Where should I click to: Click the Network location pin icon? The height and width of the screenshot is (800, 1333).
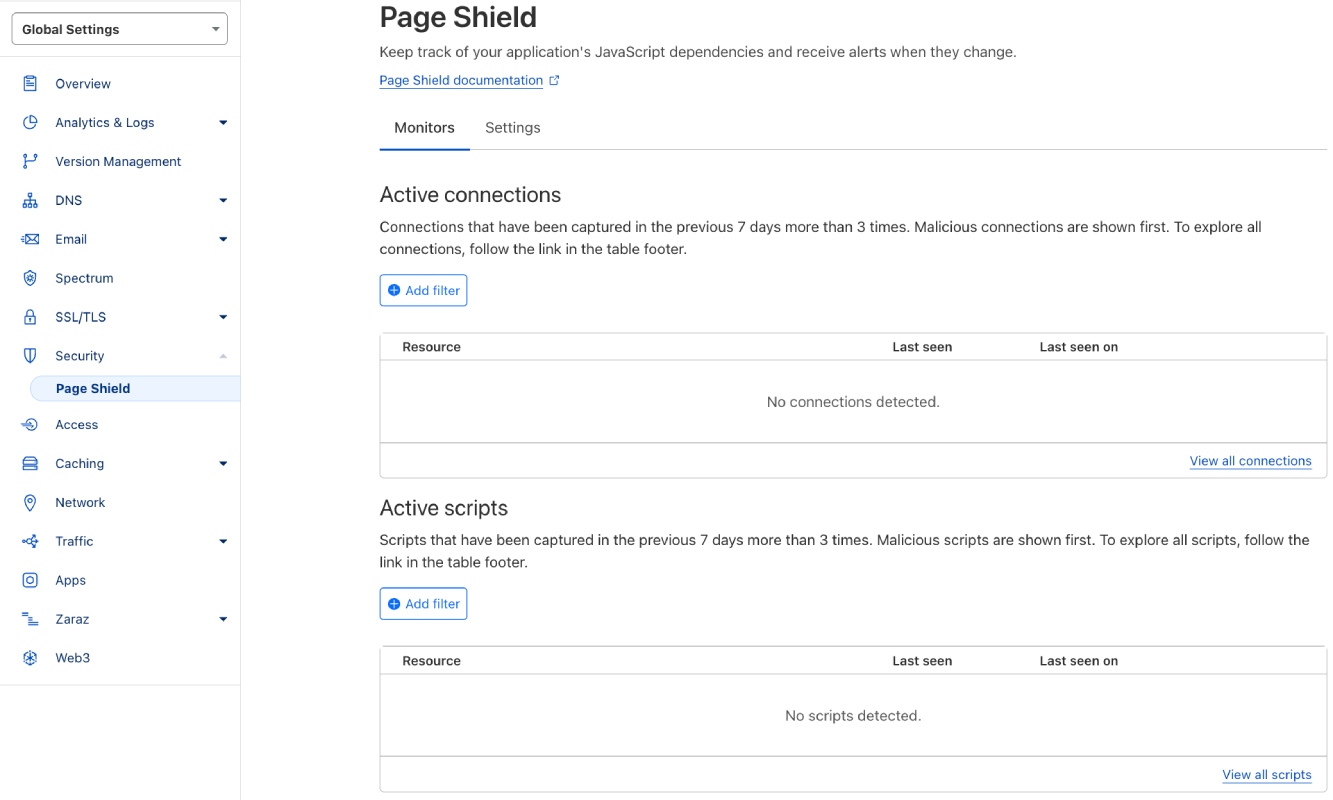[x=30, y=502]
